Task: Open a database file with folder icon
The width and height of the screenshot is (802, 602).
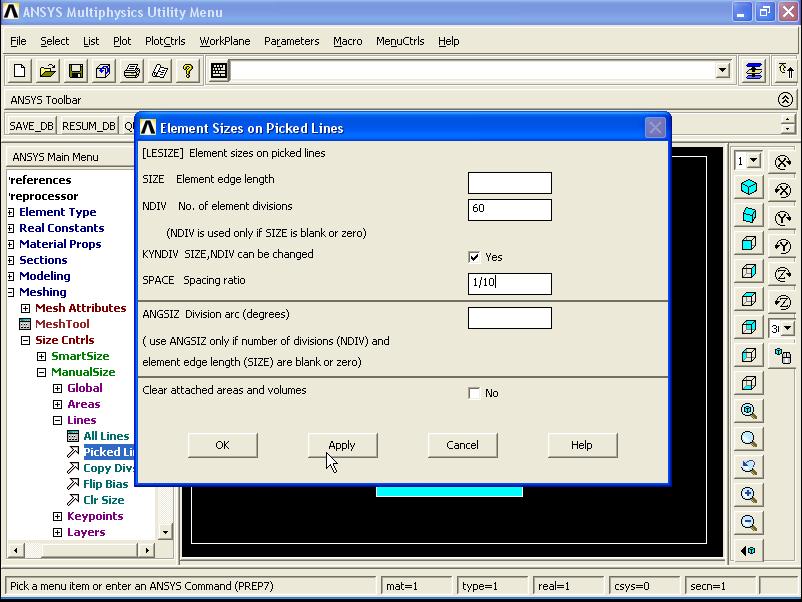Action: coord(48,71)
